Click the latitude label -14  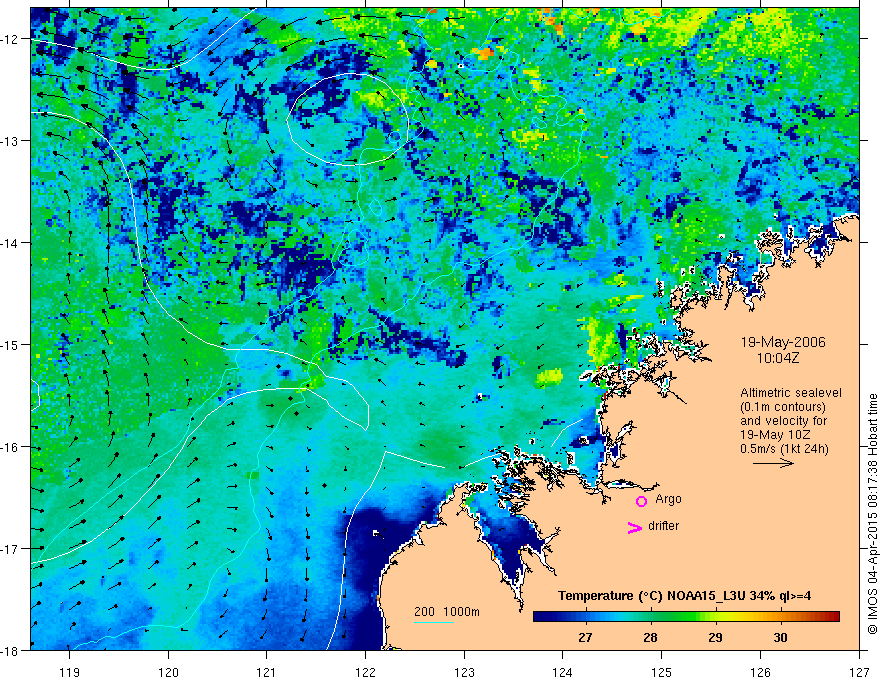(x=11, y=243)
